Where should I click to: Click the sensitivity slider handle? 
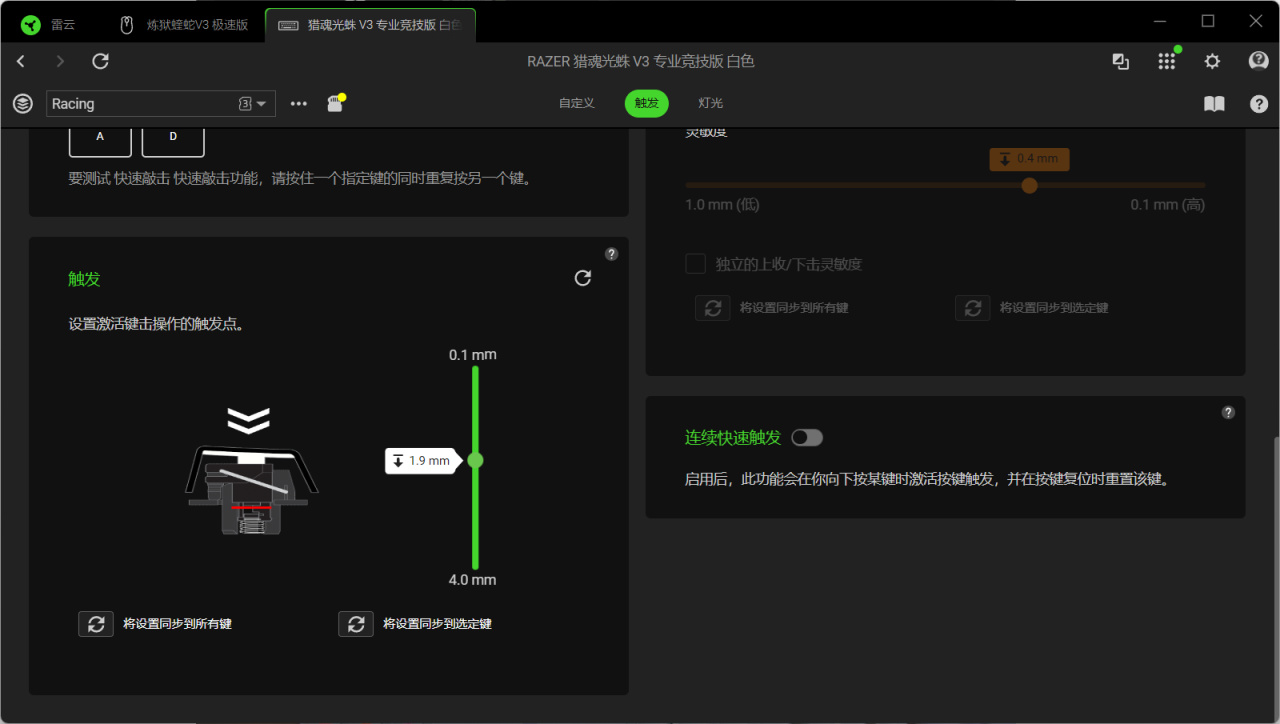1029,185
